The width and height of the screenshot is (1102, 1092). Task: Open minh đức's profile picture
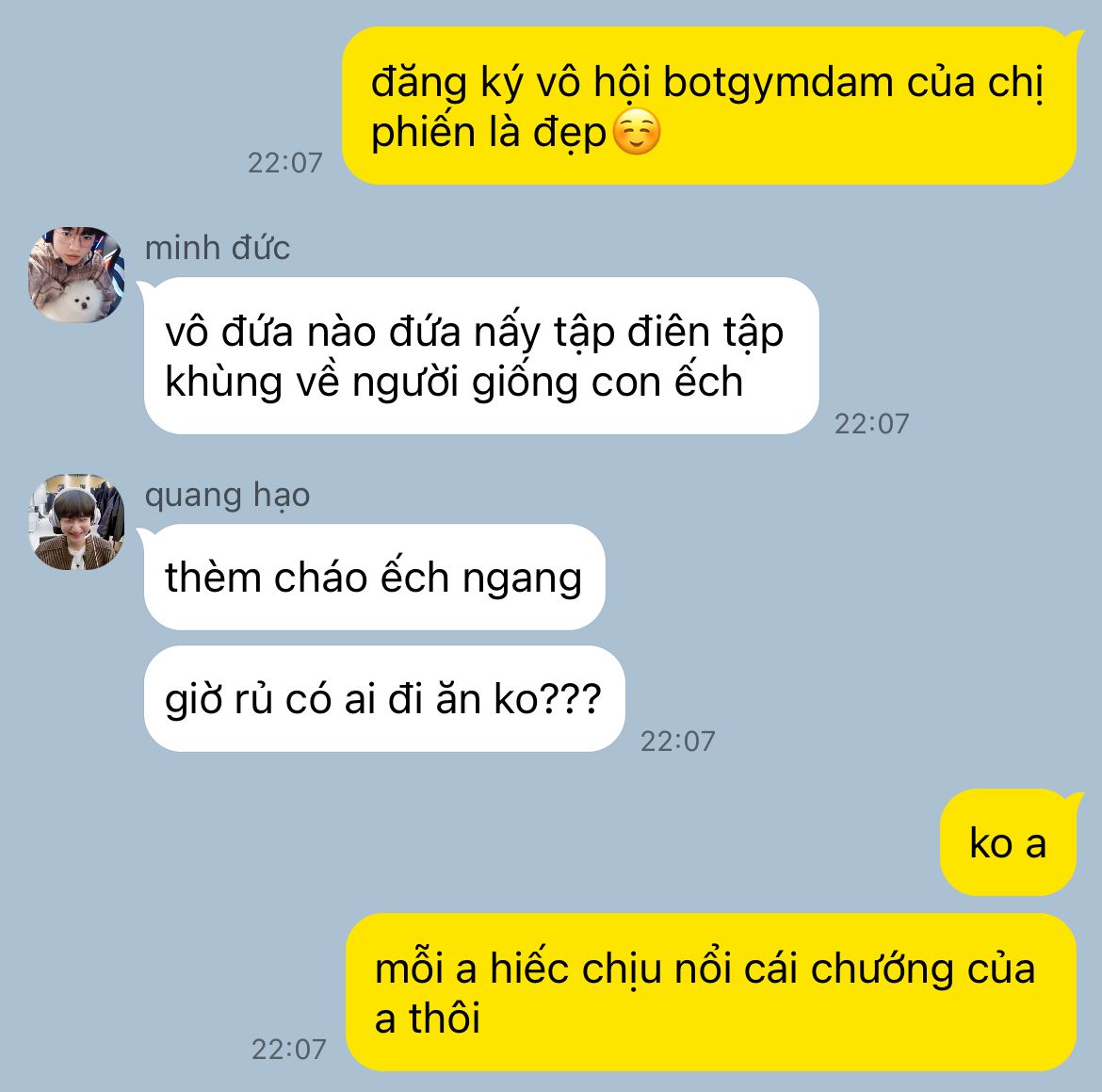tap(76, 275)
